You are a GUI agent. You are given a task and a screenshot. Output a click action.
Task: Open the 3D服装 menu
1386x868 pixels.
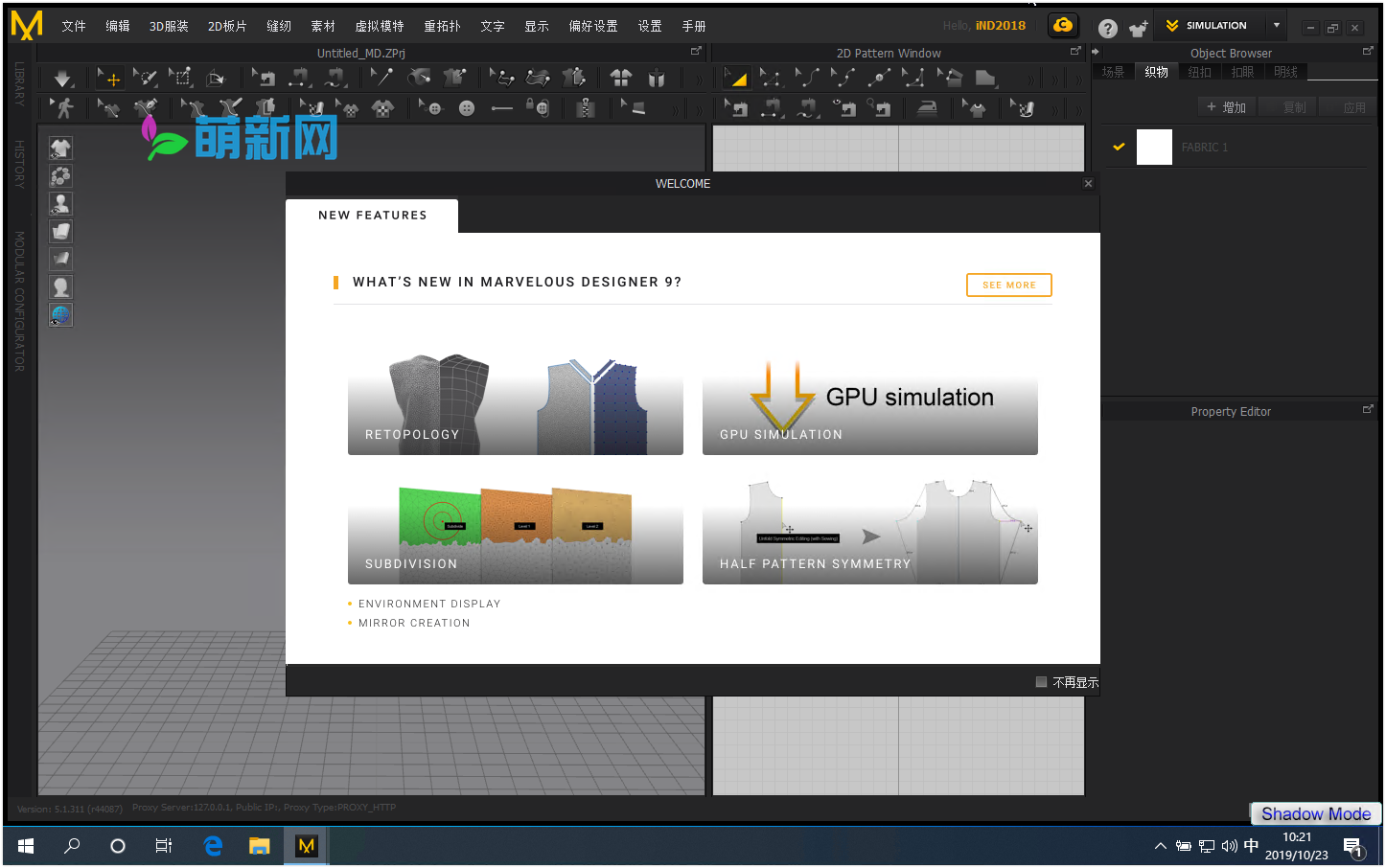click(x=169, y=26)
